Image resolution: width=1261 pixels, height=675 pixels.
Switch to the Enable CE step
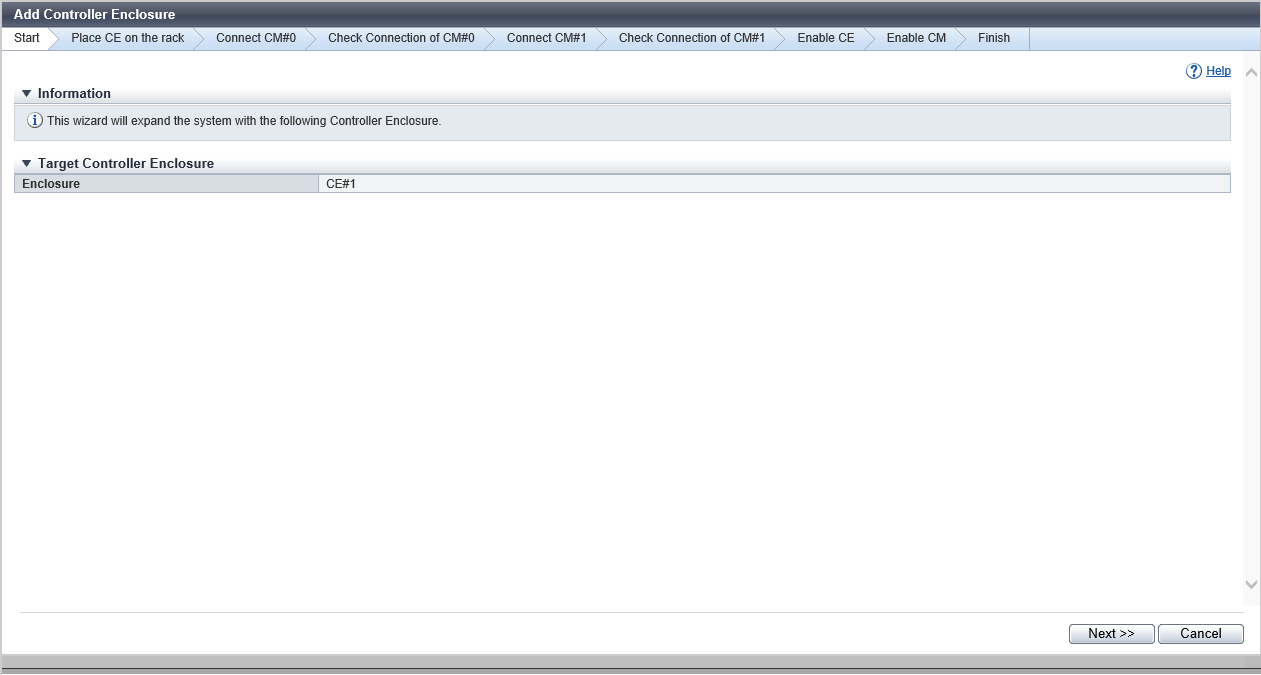pyautogui.click(x=825, y=39)
